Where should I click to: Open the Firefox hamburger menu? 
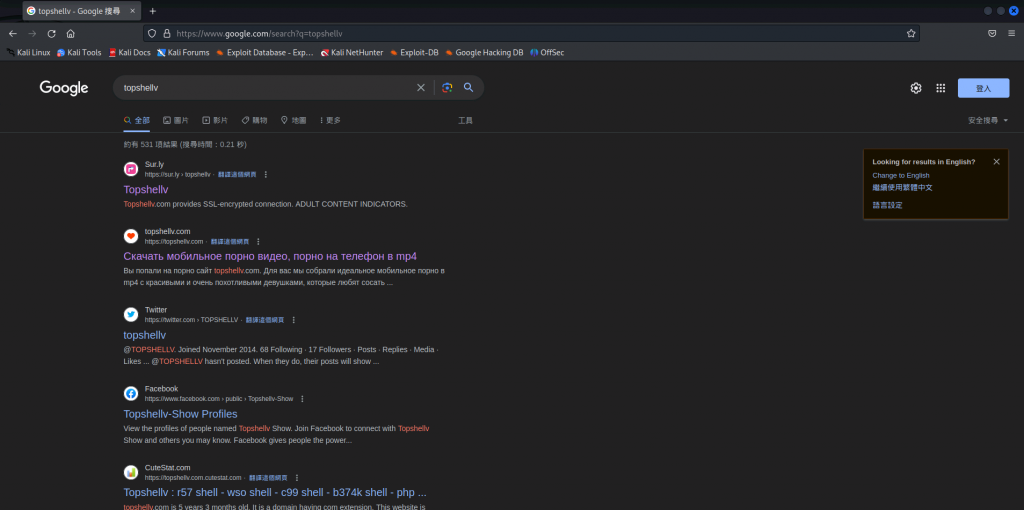[x=1012, y=33]
